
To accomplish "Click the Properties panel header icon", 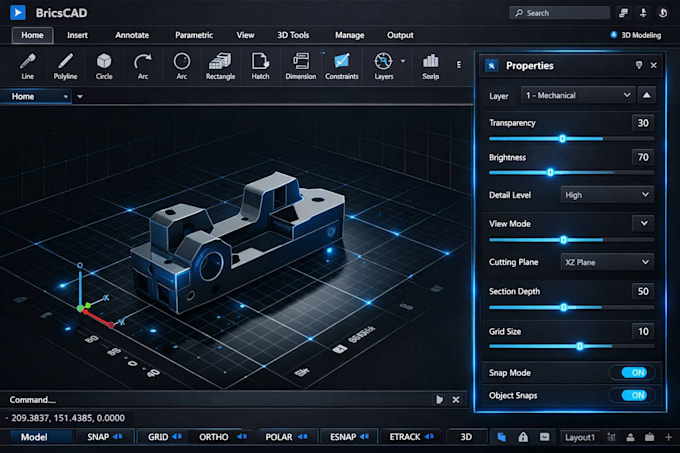I will point(491,65).
